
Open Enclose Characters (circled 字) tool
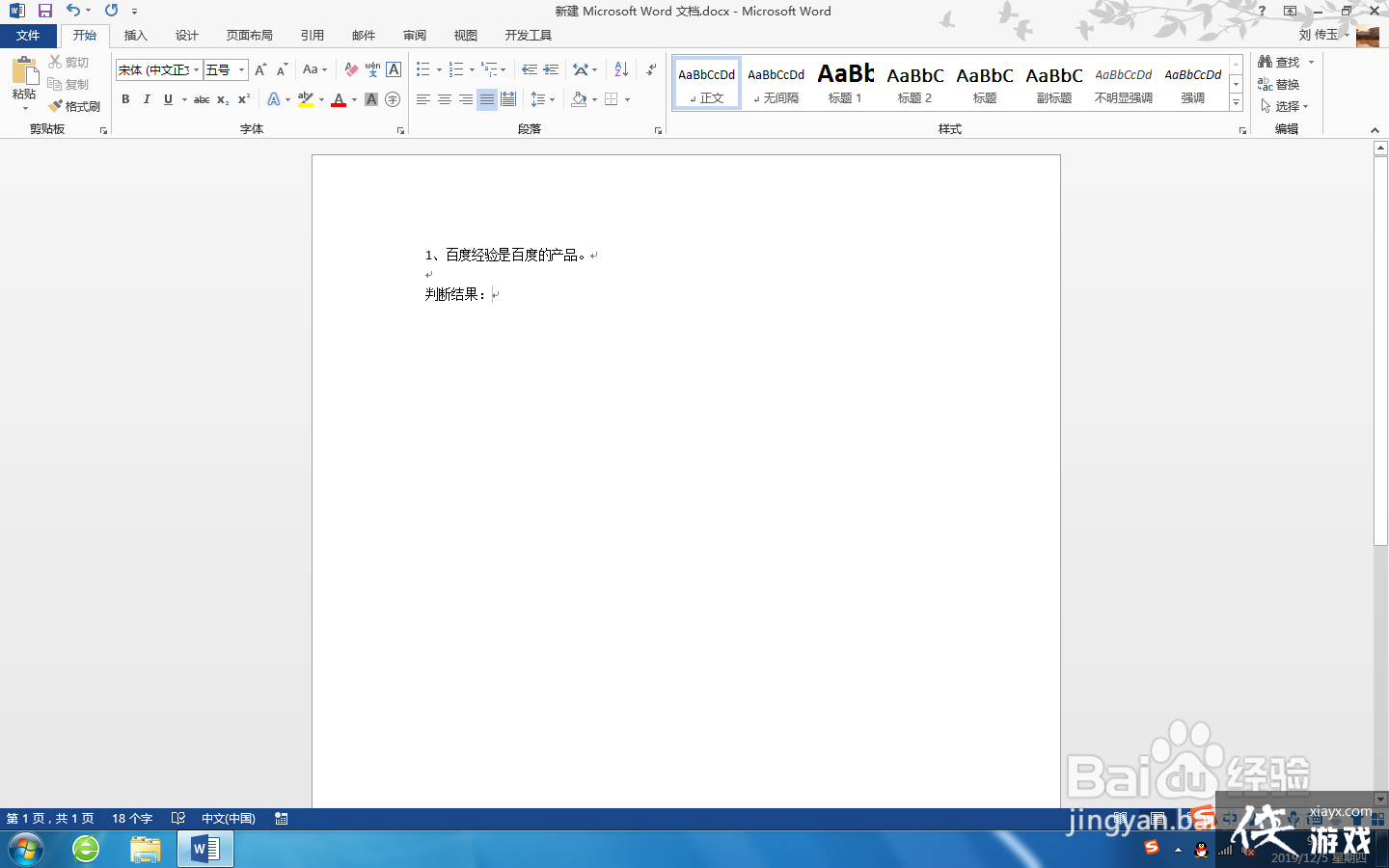(x=393, y=99)
